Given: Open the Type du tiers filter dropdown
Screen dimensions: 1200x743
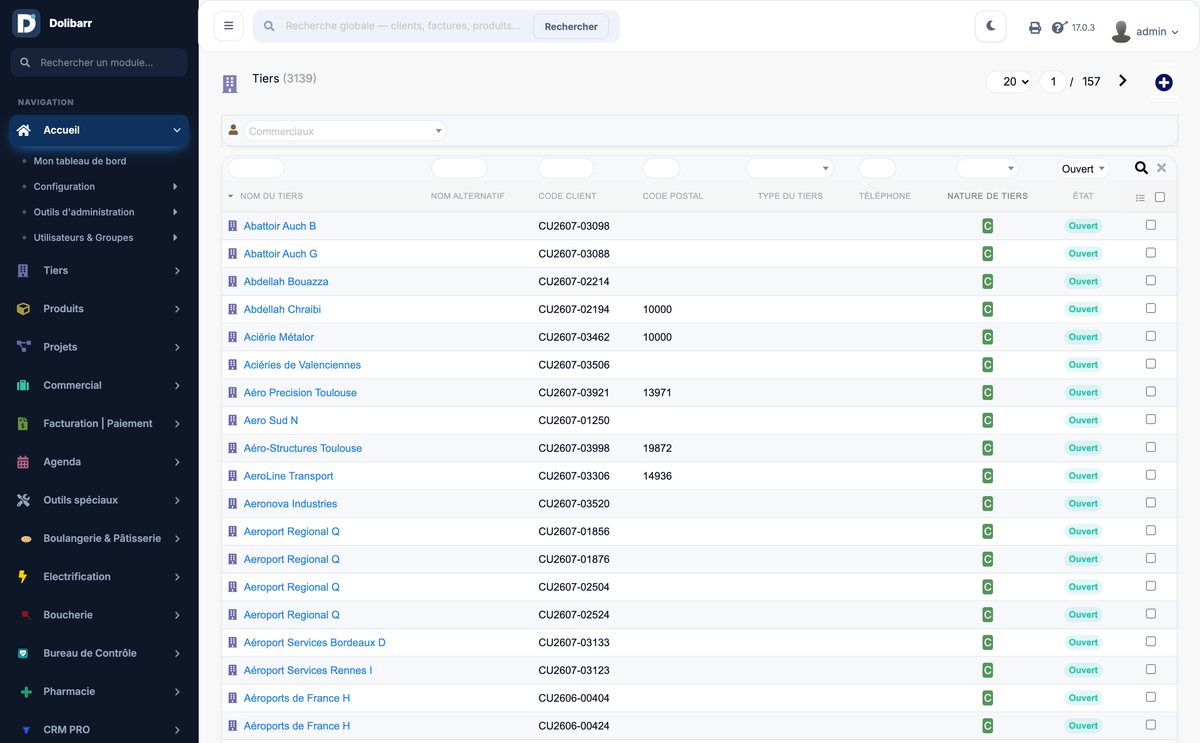Looking at the screenshot, I should click(x=790, y=168).
